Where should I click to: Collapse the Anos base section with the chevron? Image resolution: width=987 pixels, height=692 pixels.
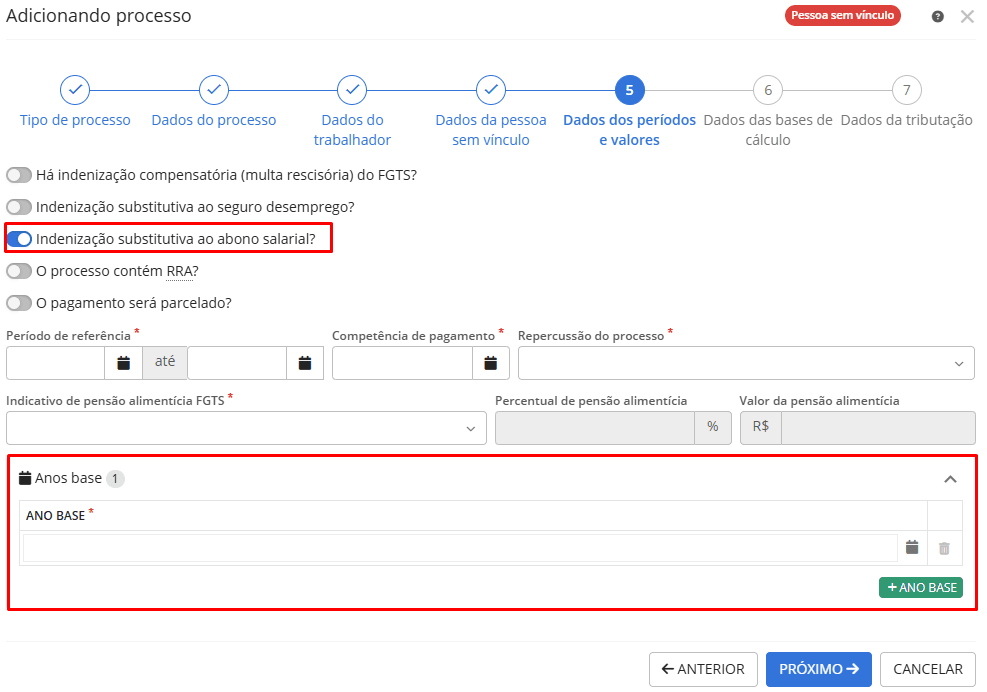pyautogui.click(x=950, y=479)
